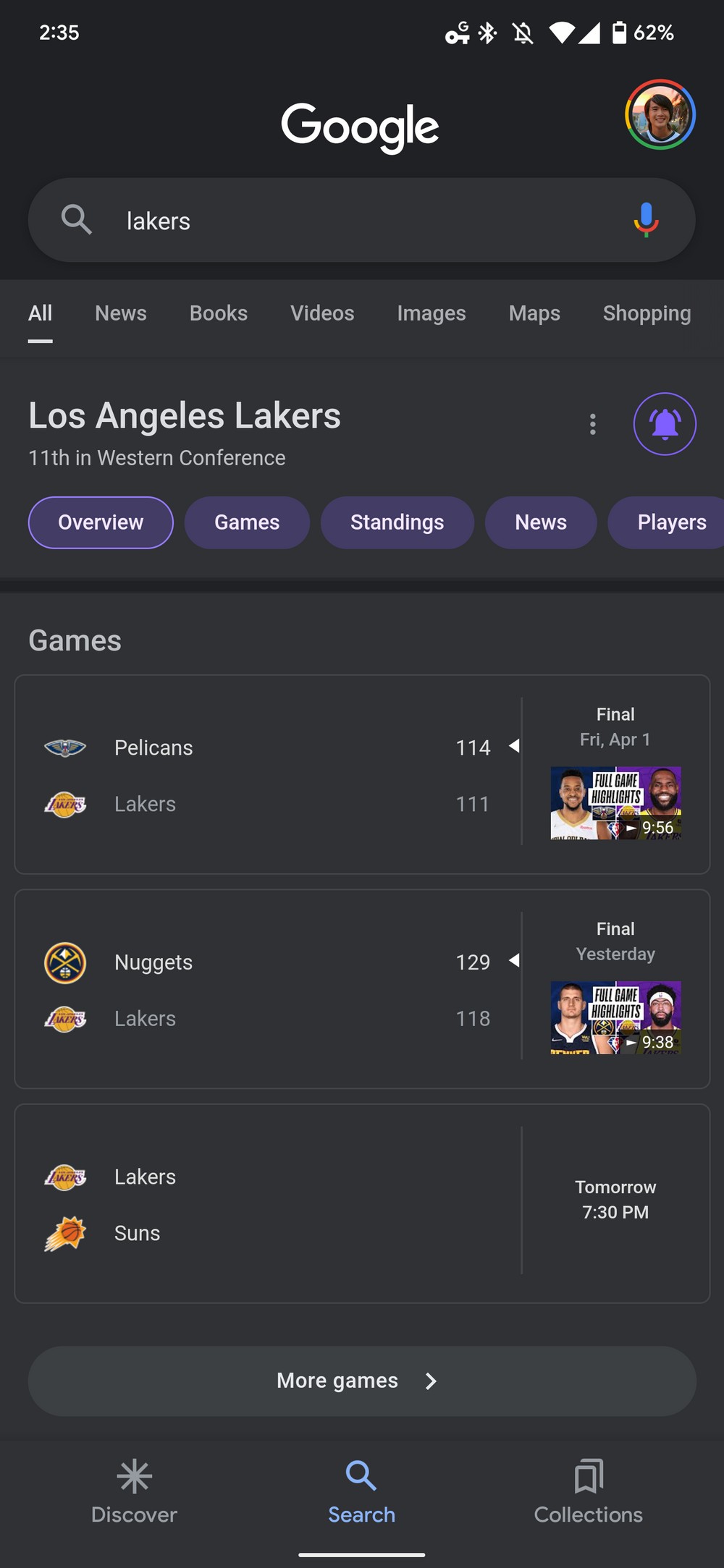Select the Standings chip
Viewport: 724px width, 1568px height.
[397, 522]
